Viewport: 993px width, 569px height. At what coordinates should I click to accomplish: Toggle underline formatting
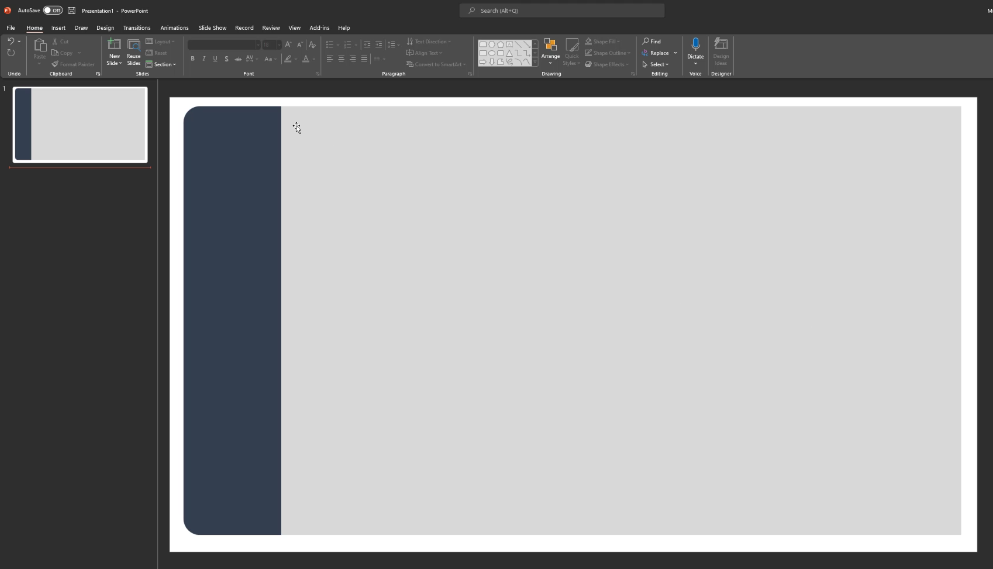click(215, 59)
